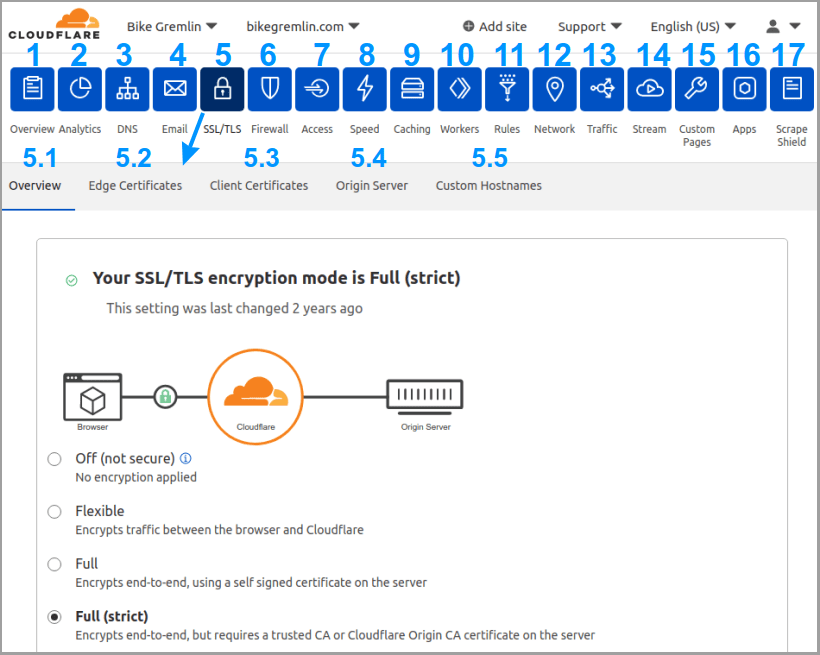The height and width of the screenshot is (655, 820).
Task: Click the Add site link
Action: 495,26
